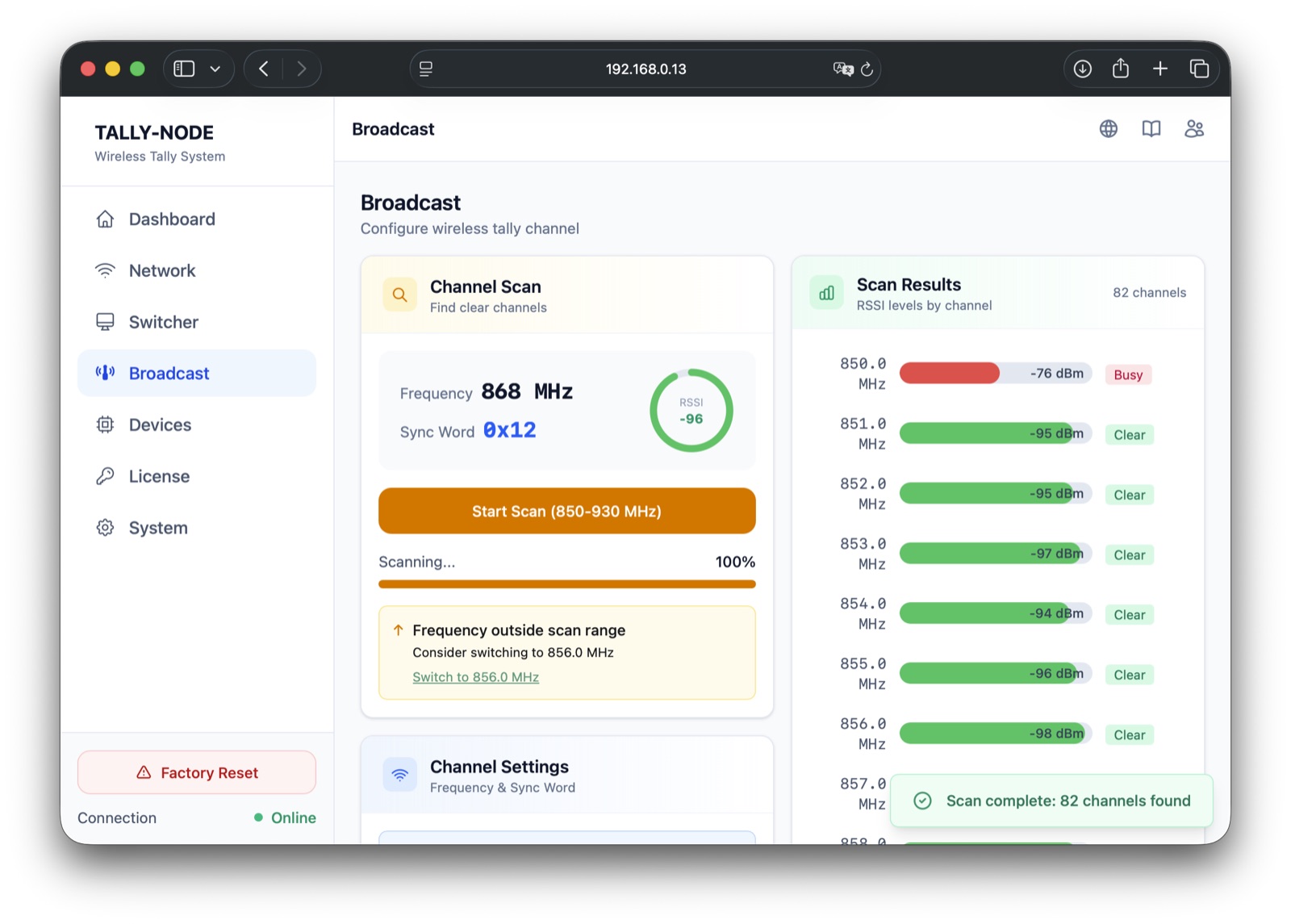Click the Sync Word 0x12 value
The height and width of the screenshot is (924, 1291).
[509, 430]
